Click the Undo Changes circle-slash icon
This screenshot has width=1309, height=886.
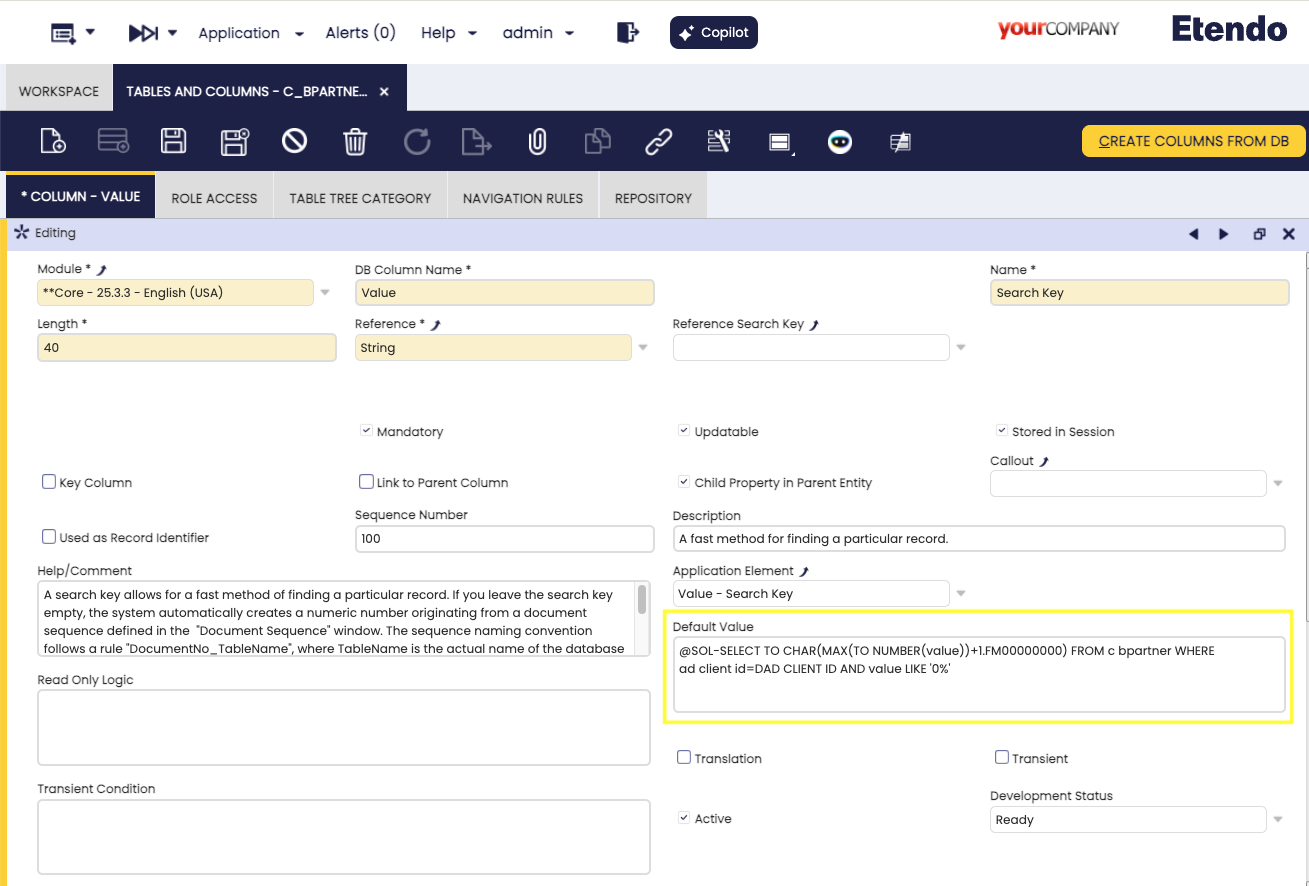coord(294,142)
